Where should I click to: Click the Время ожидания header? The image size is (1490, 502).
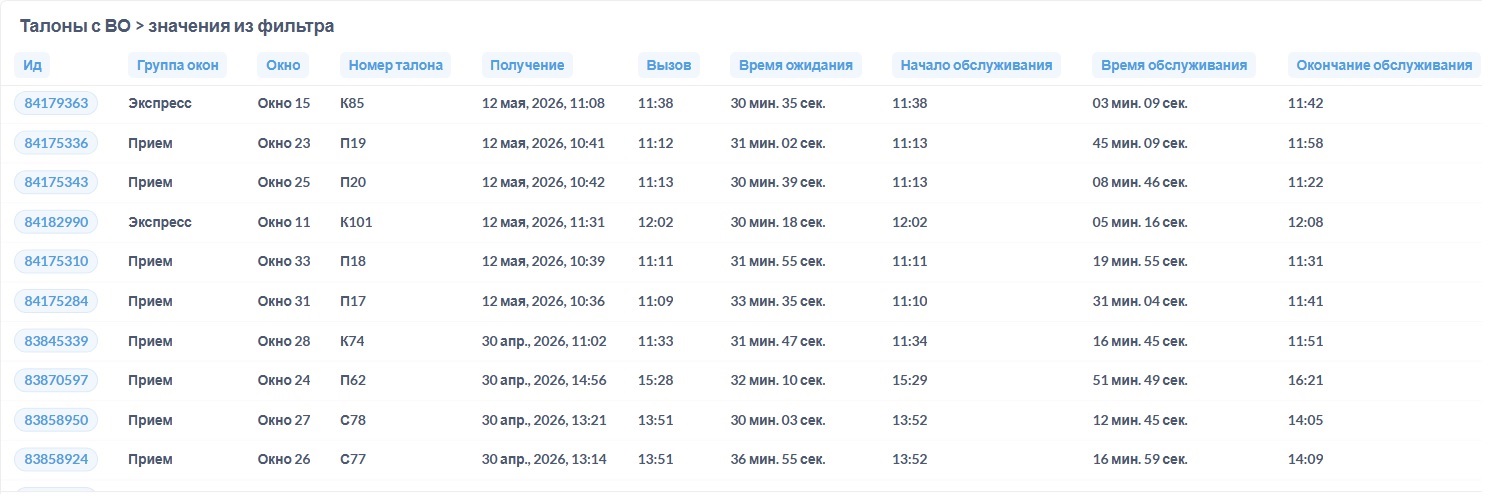coord(796,65)
